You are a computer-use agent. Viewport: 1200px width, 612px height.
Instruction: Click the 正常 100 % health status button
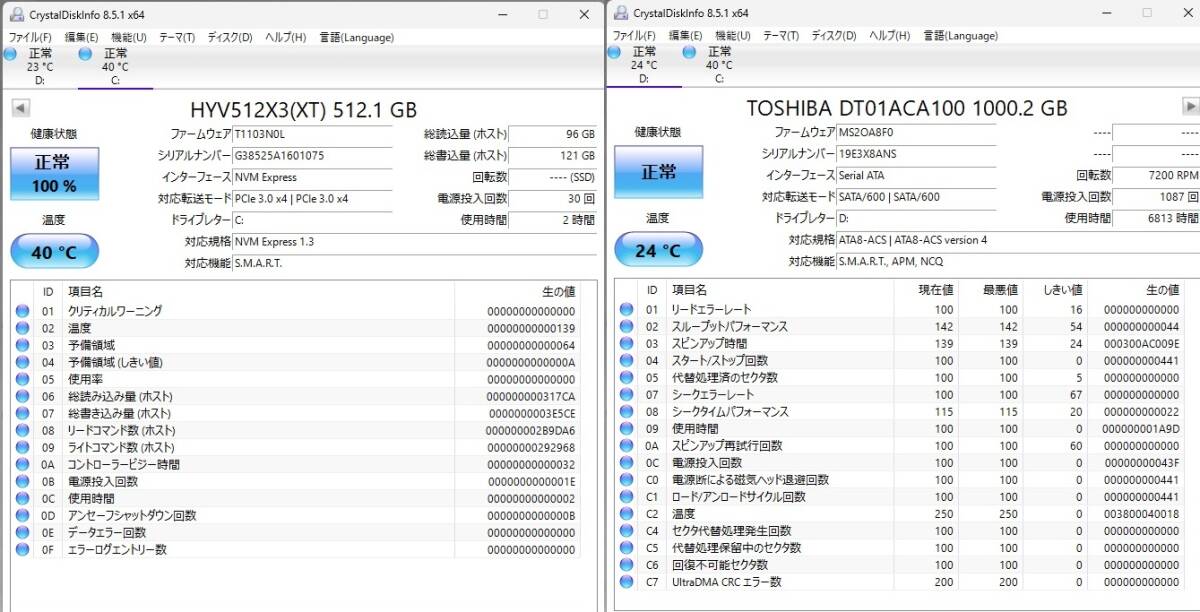point(54,174)
